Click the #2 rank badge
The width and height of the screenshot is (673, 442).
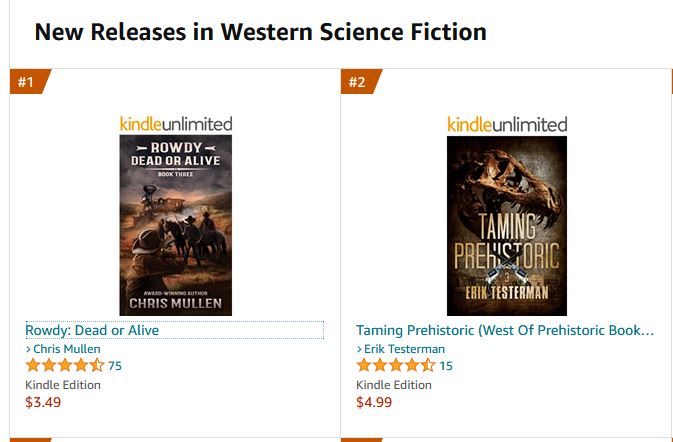click(357, 82)
